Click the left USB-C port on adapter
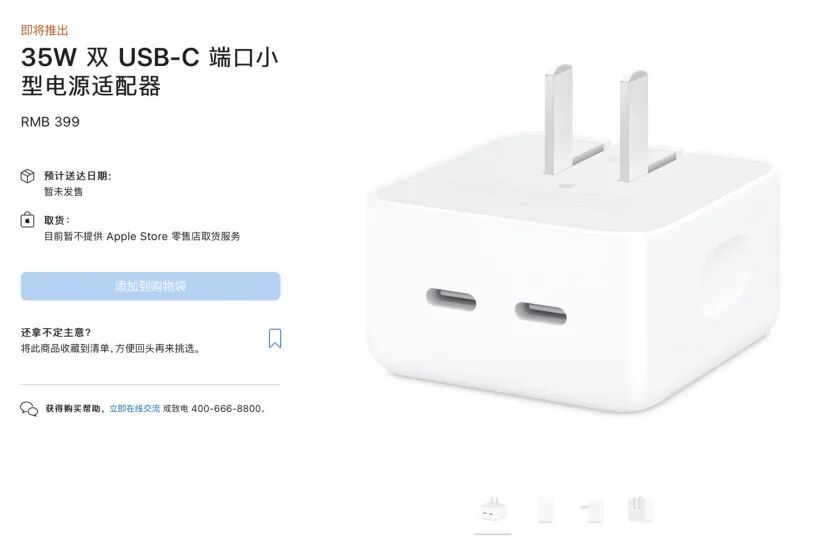The image size is (820, 555). coord(451,300)
